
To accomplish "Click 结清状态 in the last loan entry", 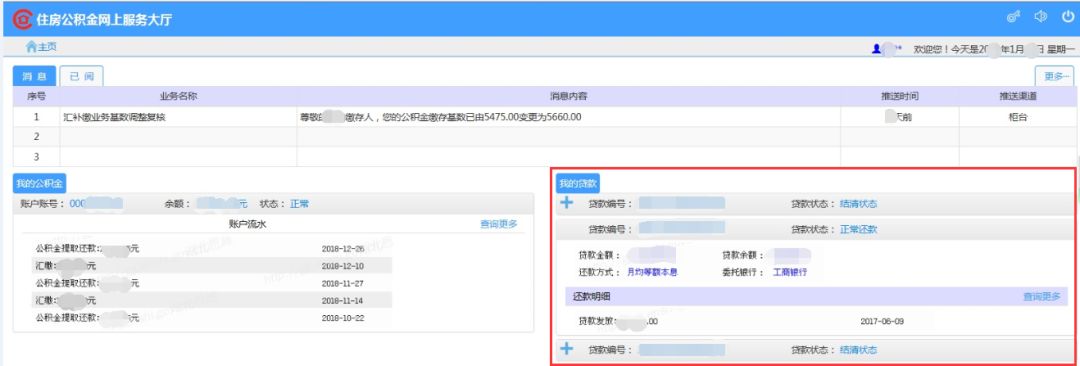I will pyautogui.click(x=858, y=349).
